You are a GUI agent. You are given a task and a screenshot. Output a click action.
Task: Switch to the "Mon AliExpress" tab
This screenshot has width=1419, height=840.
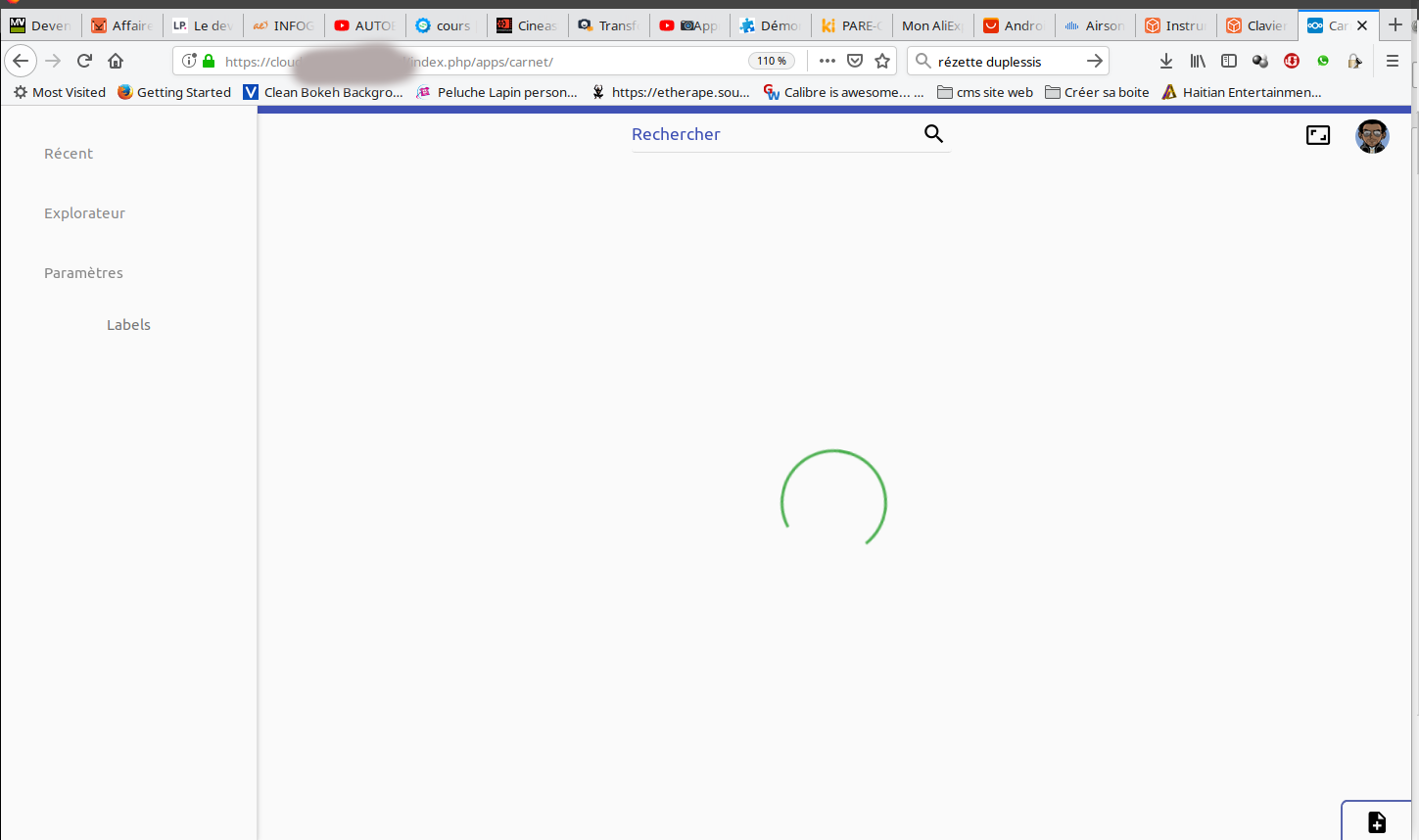(930, 25)
